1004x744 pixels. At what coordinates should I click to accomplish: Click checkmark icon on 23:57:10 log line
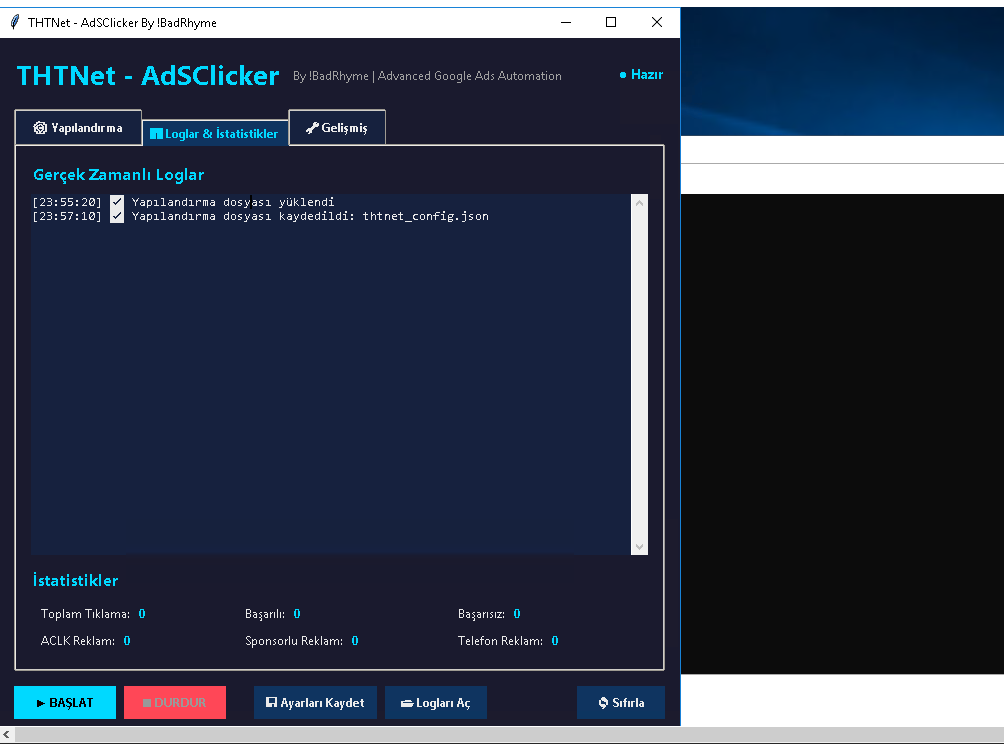pyautogui.click(x=117, y=216)
